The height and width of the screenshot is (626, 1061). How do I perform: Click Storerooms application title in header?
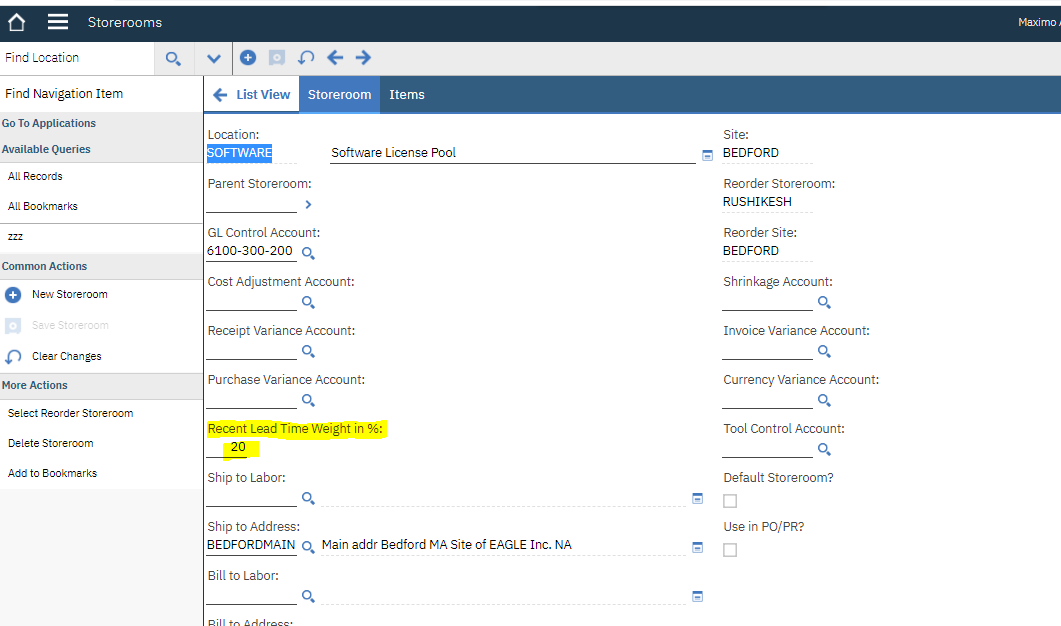coord(125,22)
